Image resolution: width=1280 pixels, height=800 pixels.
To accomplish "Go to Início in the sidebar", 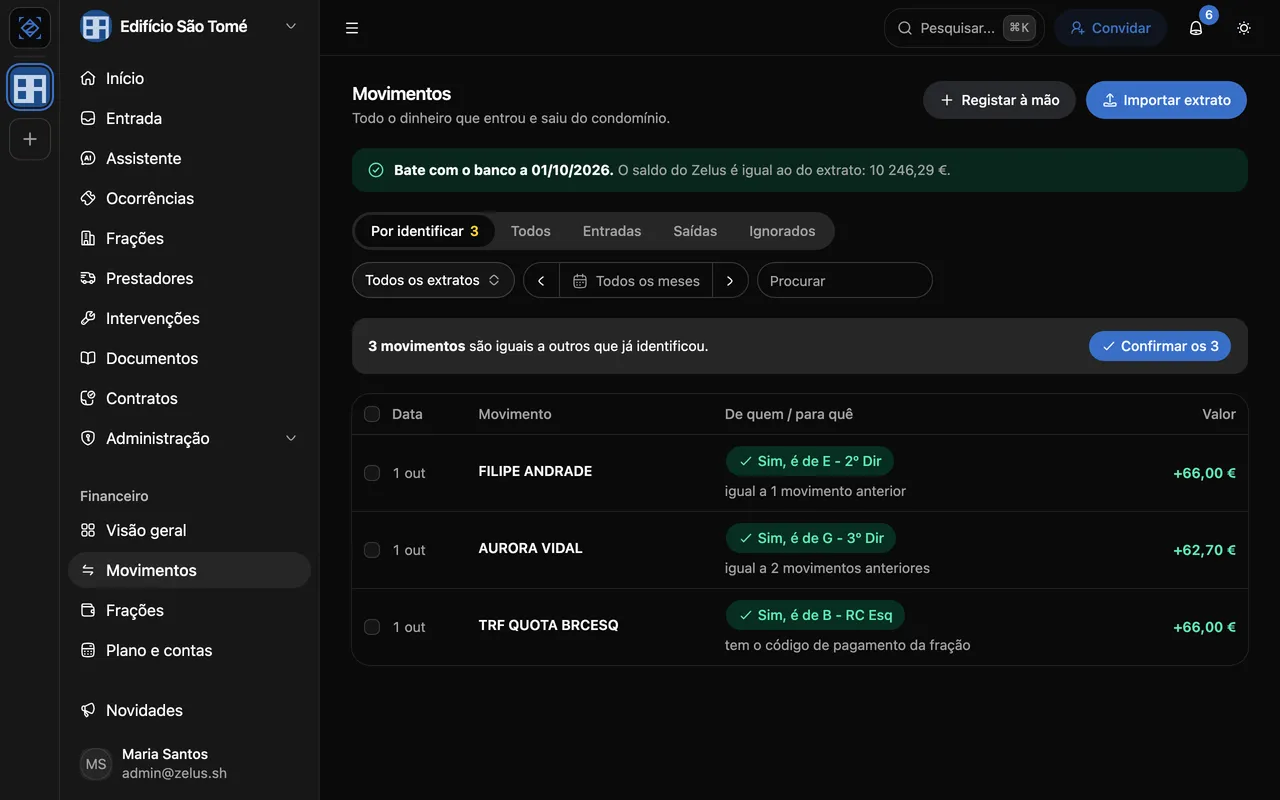I will [x=189, y=78].
